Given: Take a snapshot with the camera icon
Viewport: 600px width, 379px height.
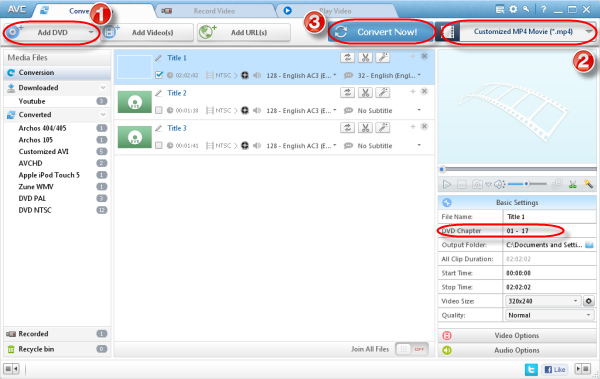Looking at the screenshot, I should click(477, 185).
